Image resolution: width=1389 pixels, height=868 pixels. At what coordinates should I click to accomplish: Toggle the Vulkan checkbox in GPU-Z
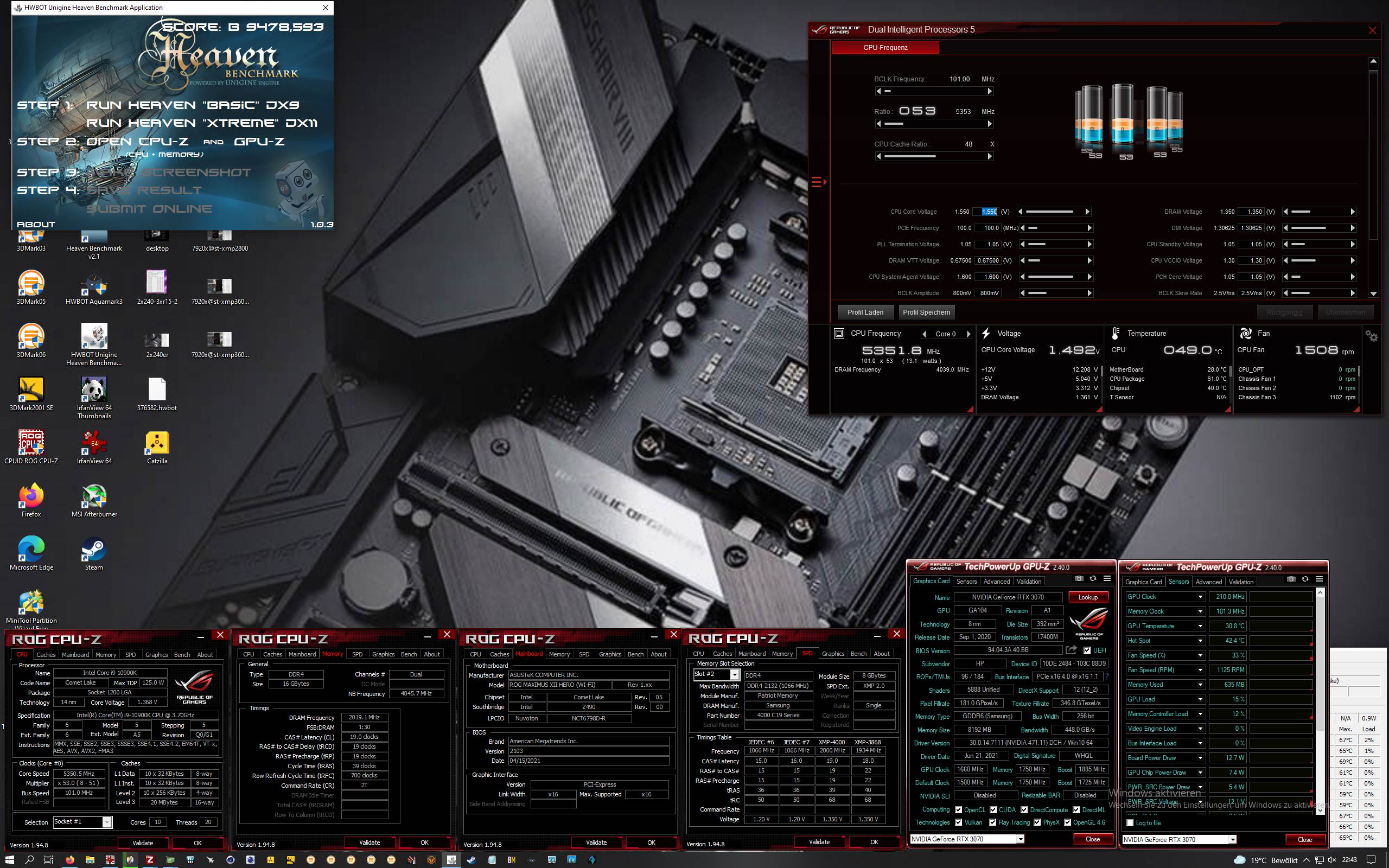959,822
